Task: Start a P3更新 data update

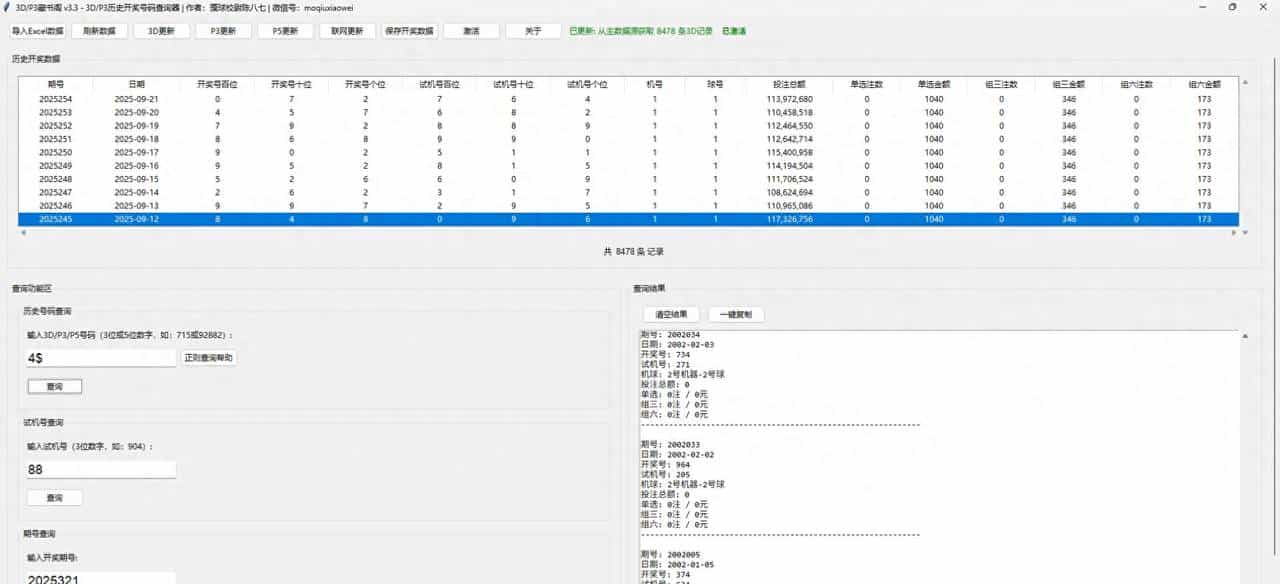Action: 221,30
